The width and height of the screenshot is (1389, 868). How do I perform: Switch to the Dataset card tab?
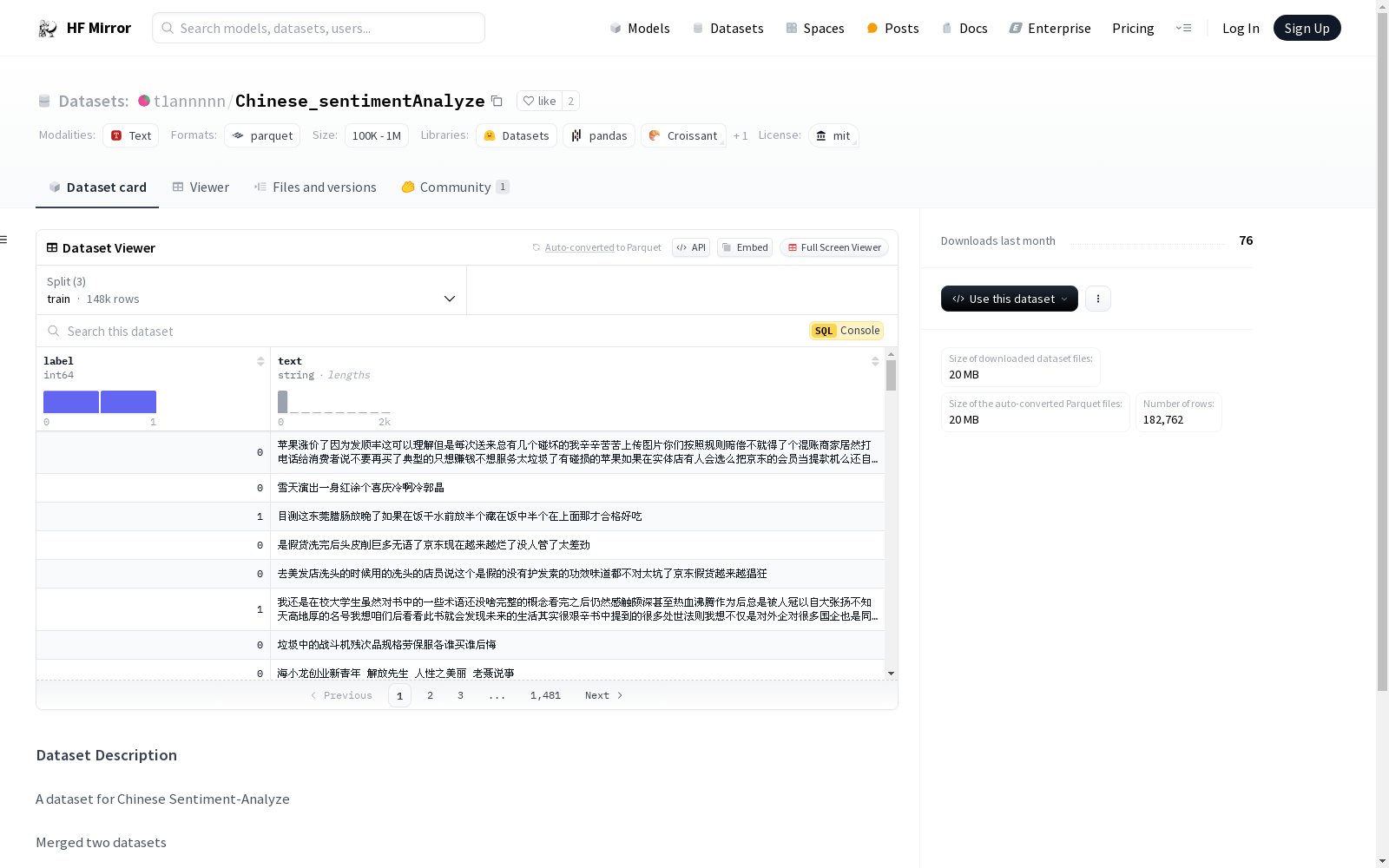97,187
